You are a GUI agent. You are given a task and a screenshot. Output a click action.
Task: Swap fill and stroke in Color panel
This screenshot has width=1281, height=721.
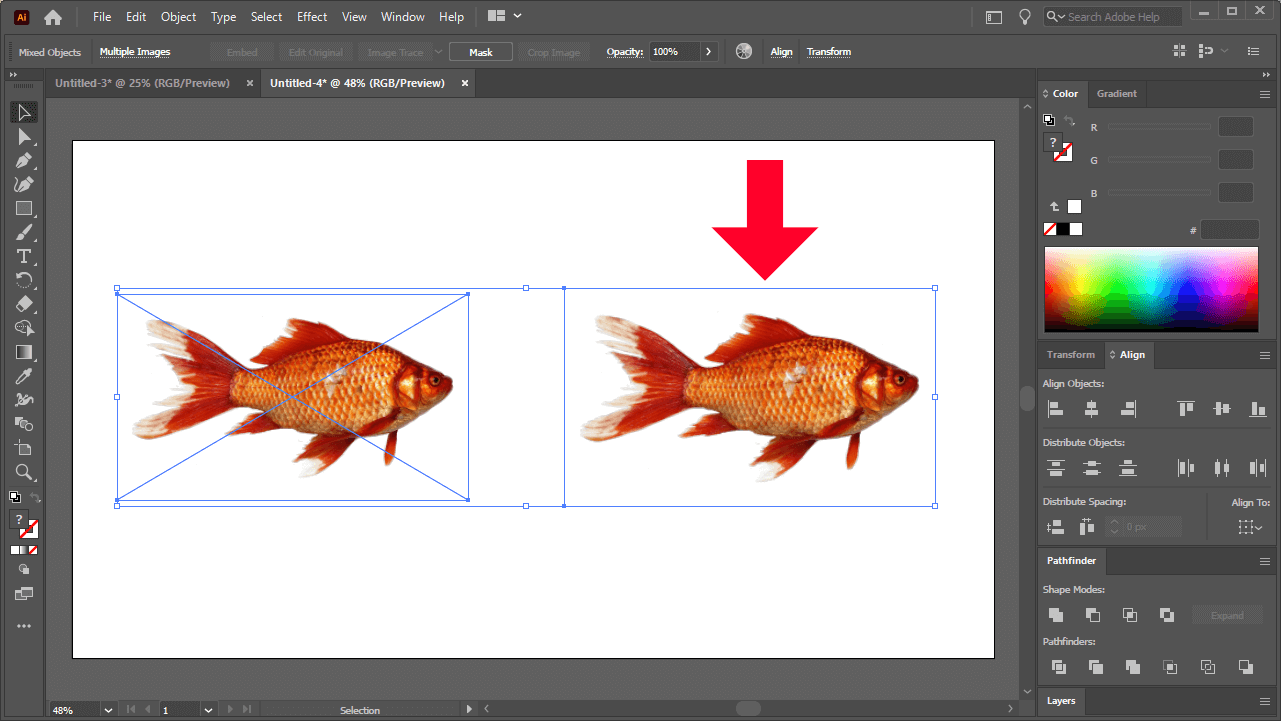pos(1069,121)
